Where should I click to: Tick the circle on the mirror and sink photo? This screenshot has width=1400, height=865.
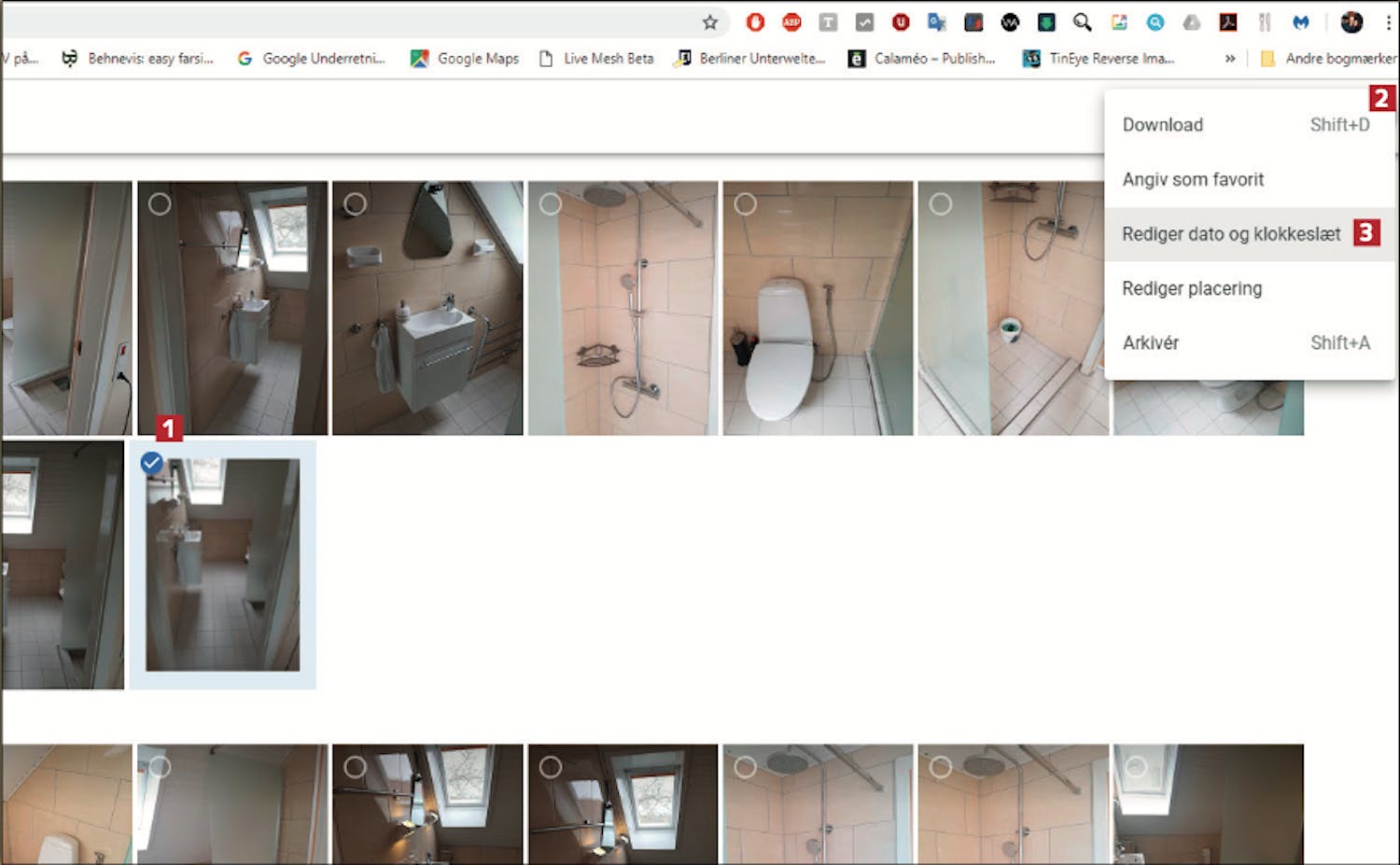[x=355, y=203]
